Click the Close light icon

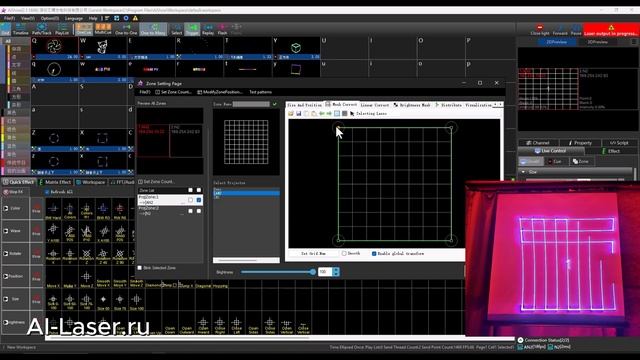click(x=540, y=30)
